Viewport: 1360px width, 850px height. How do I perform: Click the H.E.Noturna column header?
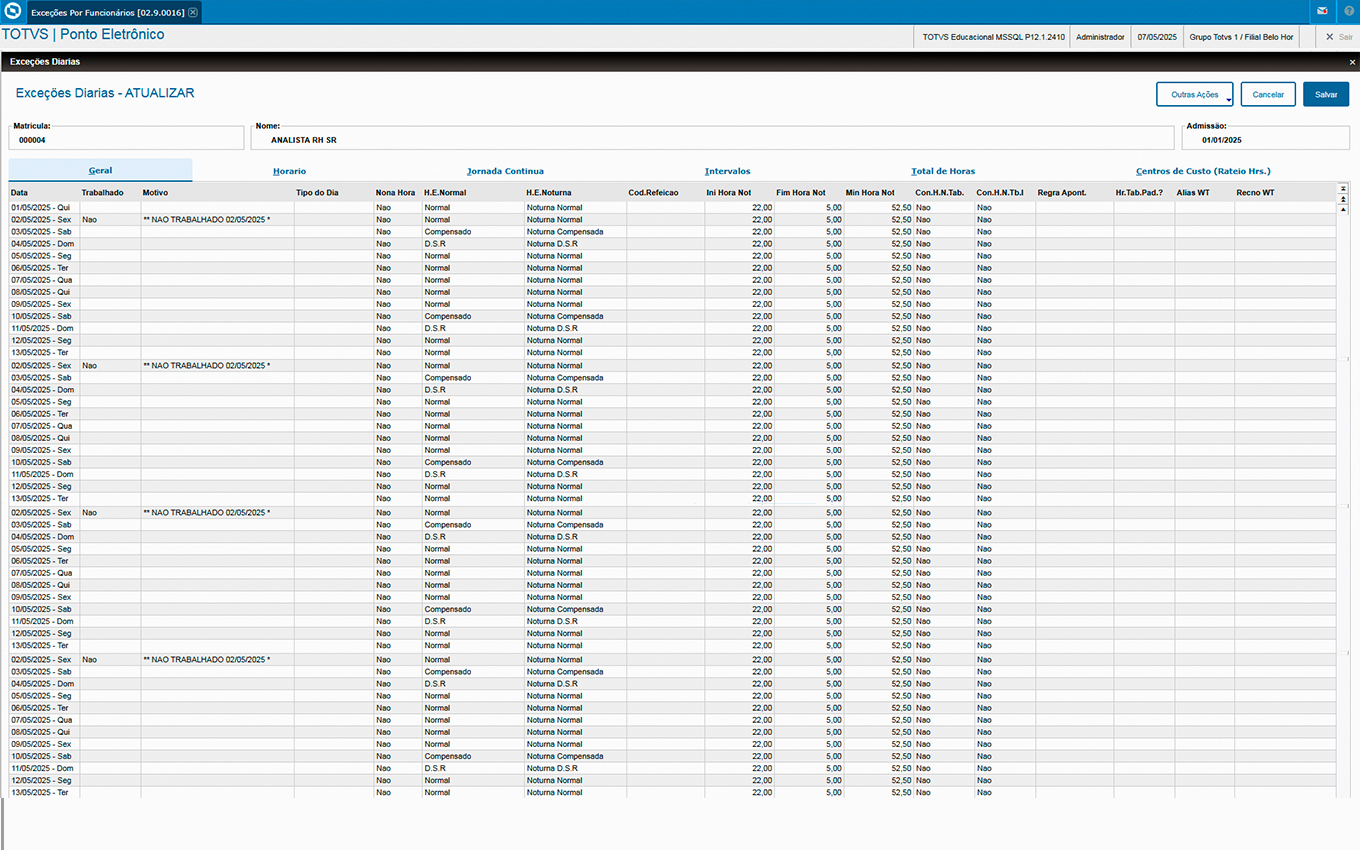[x=549, y=192]
